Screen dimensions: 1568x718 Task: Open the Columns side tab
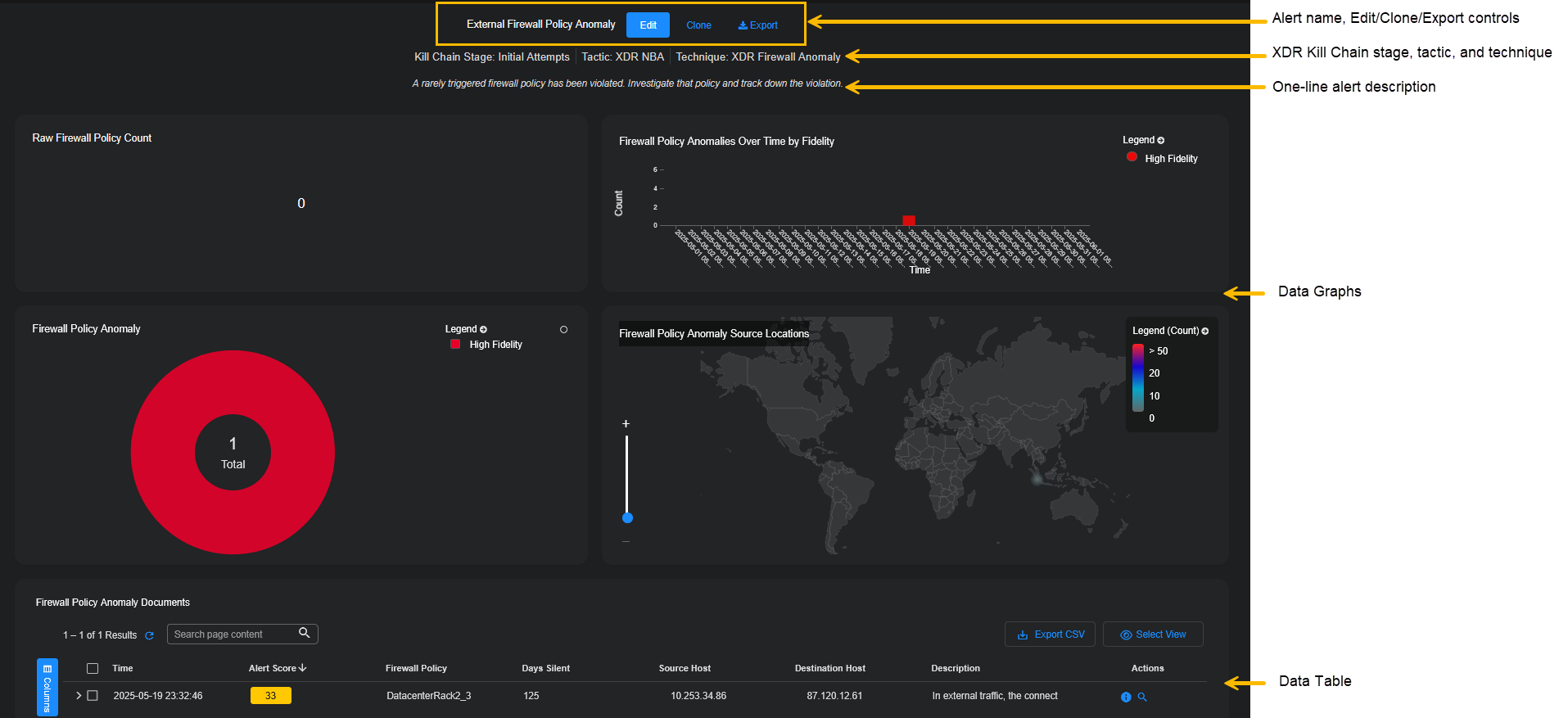[x=47, y=687]
